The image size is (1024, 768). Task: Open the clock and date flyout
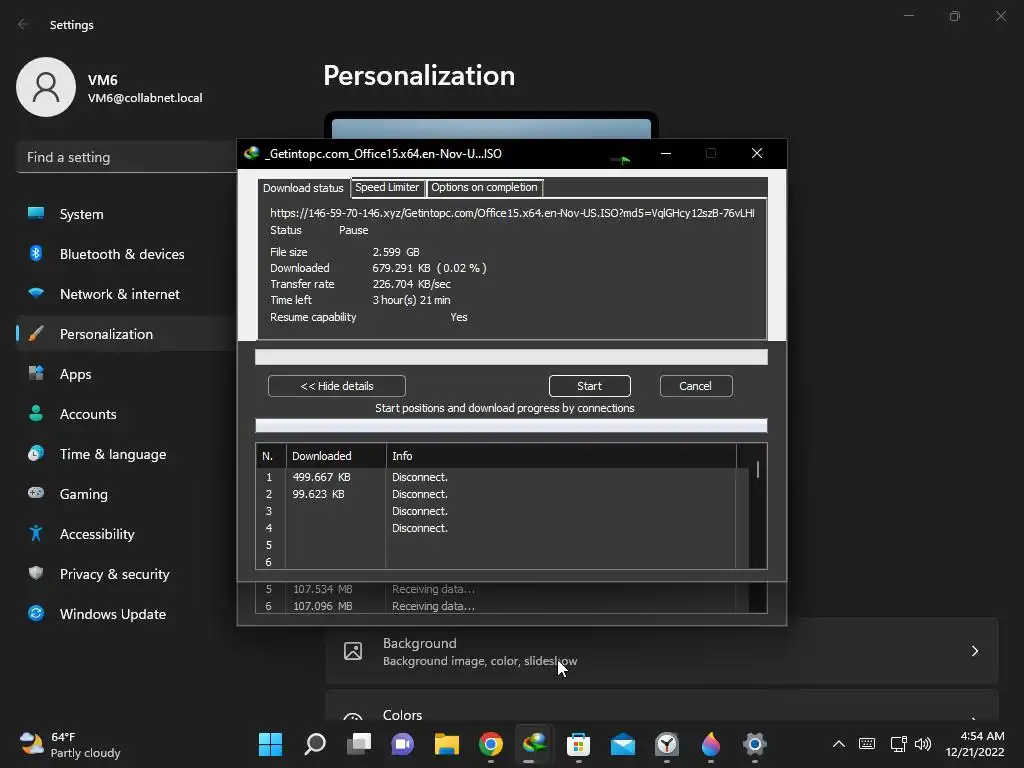point(974,744)
